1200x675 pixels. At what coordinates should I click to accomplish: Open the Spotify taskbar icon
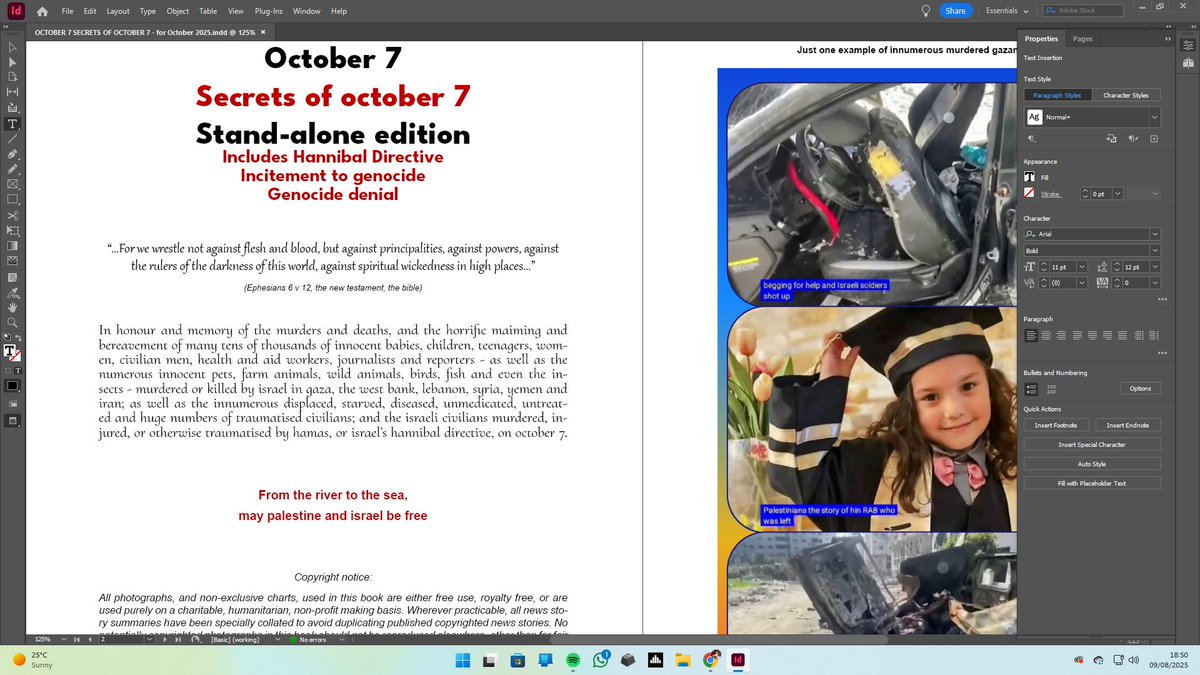click(573, 660)
